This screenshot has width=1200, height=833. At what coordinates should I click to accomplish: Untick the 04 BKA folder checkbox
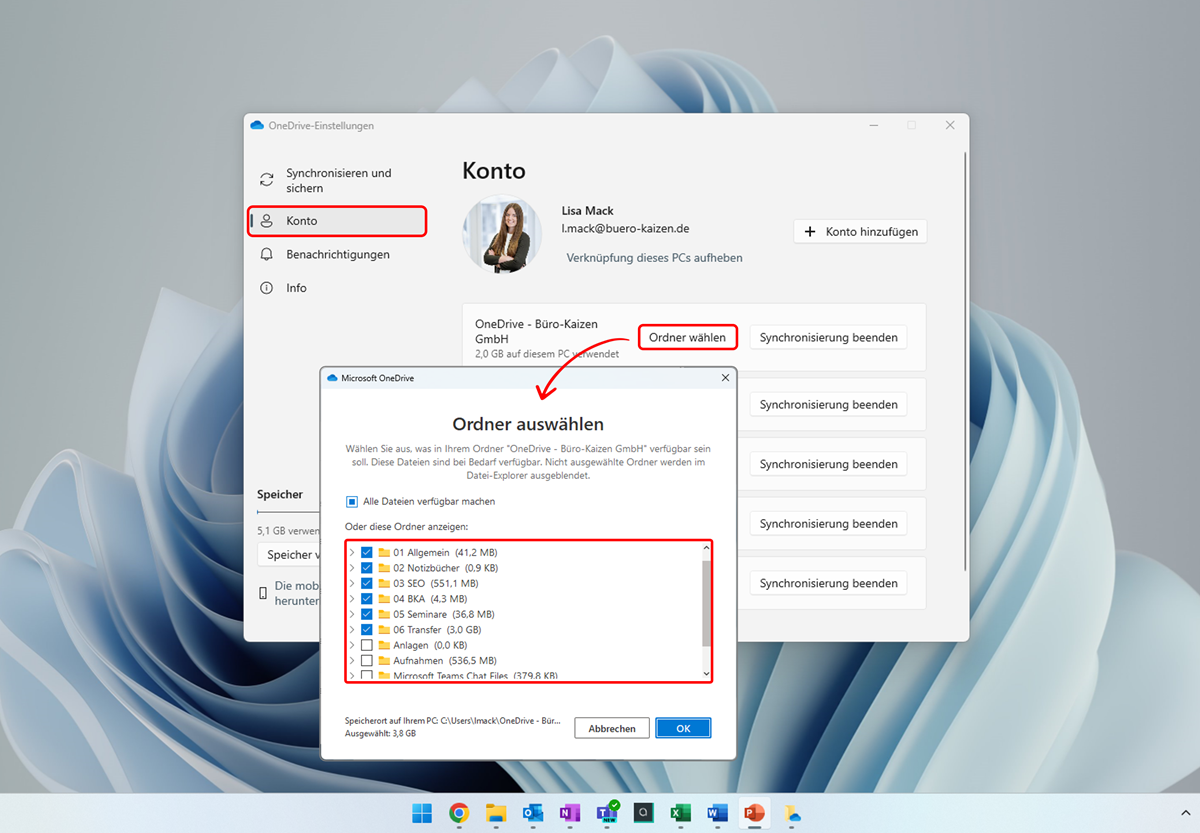(x=367, y=599)
